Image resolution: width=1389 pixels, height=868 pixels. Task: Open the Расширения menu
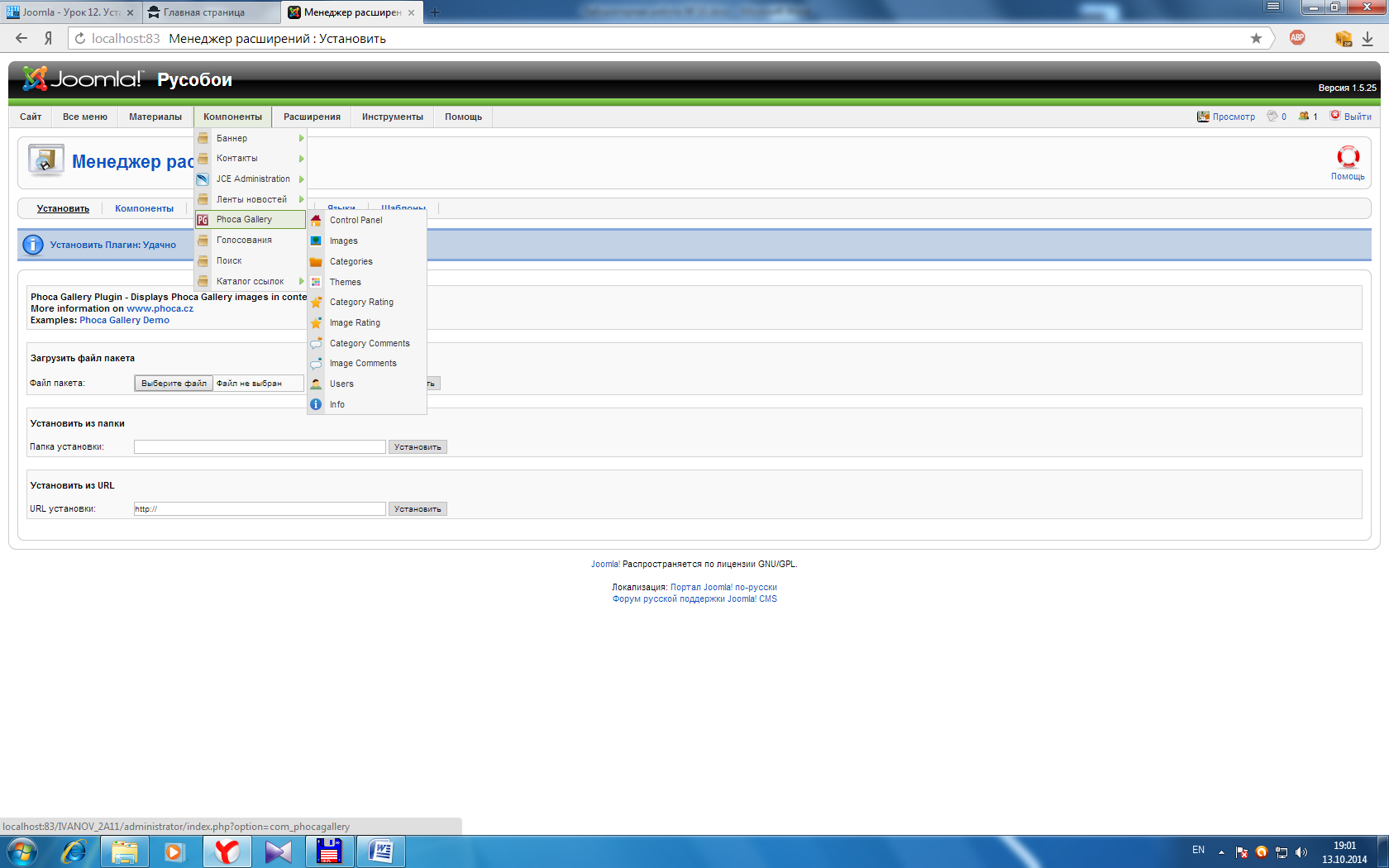click(312, 117)
